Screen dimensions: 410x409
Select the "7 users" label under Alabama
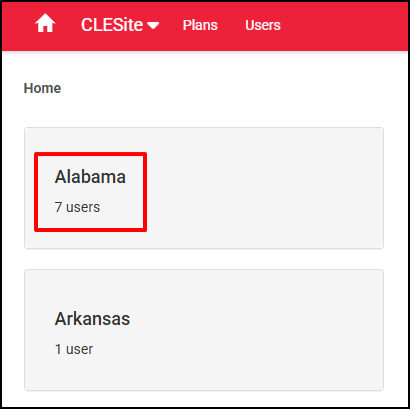coord(77,207)
